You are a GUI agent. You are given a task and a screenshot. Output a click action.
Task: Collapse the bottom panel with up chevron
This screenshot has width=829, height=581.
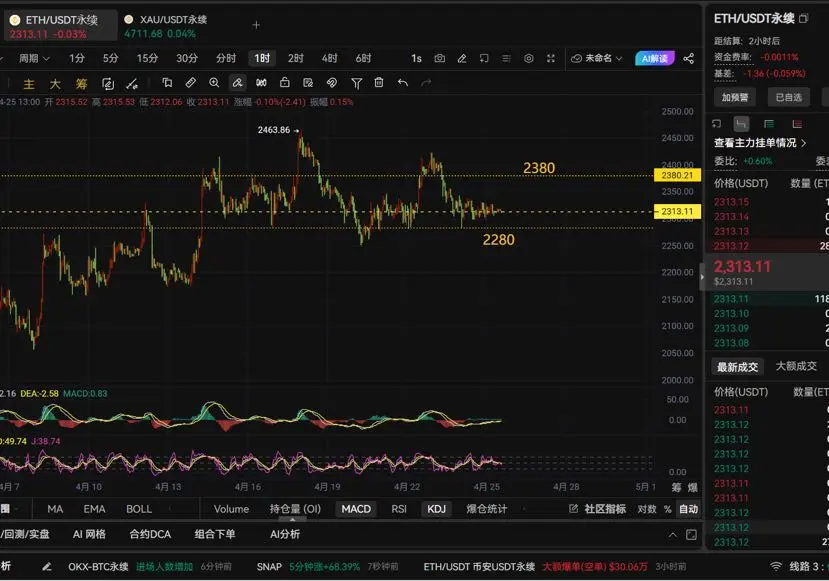(x=673, y=534)
